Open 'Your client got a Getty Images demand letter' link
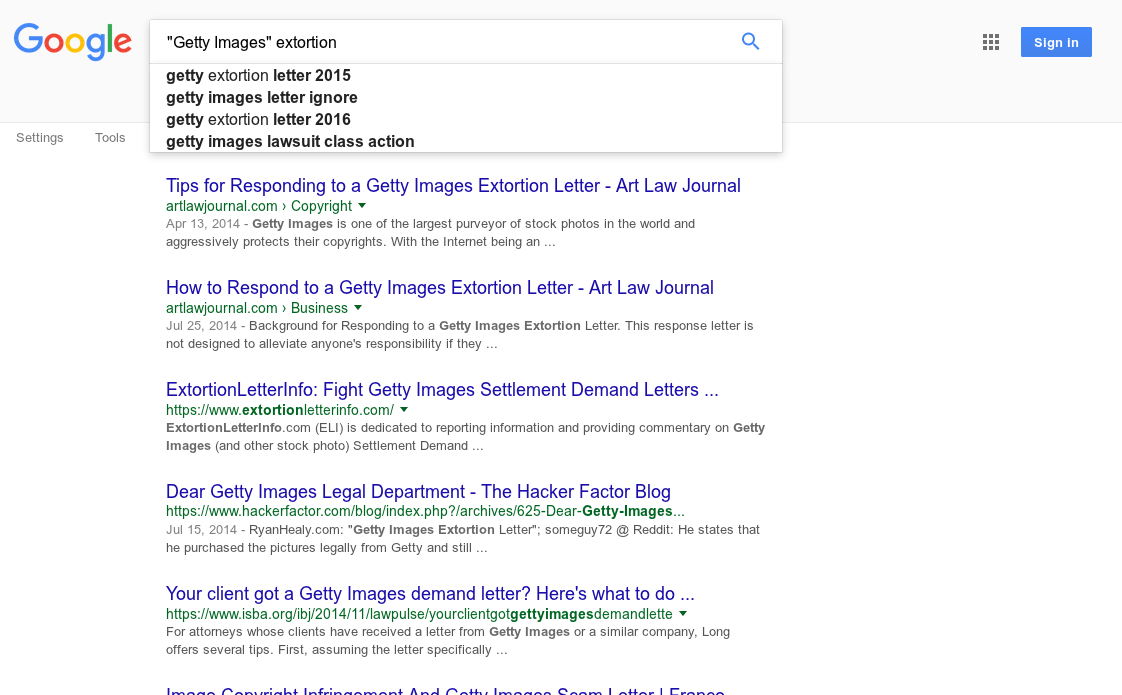The width and height of the screenshot is (1122, 695). coord(430,594)
